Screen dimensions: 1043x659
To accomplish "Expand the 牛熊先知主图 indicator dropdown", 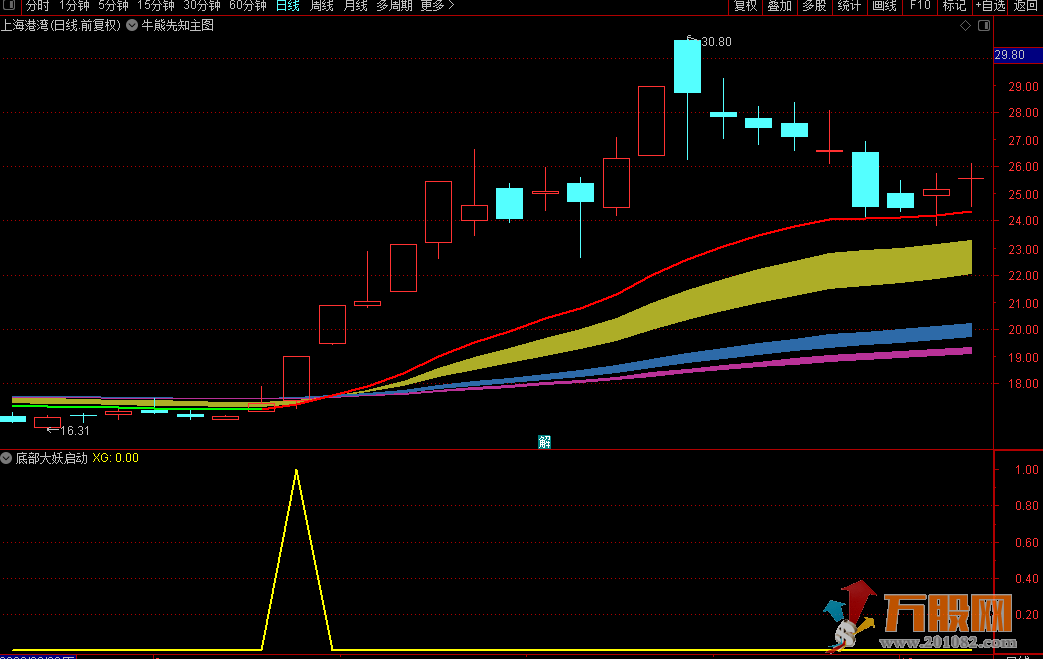I will click(x=132, y=26).
